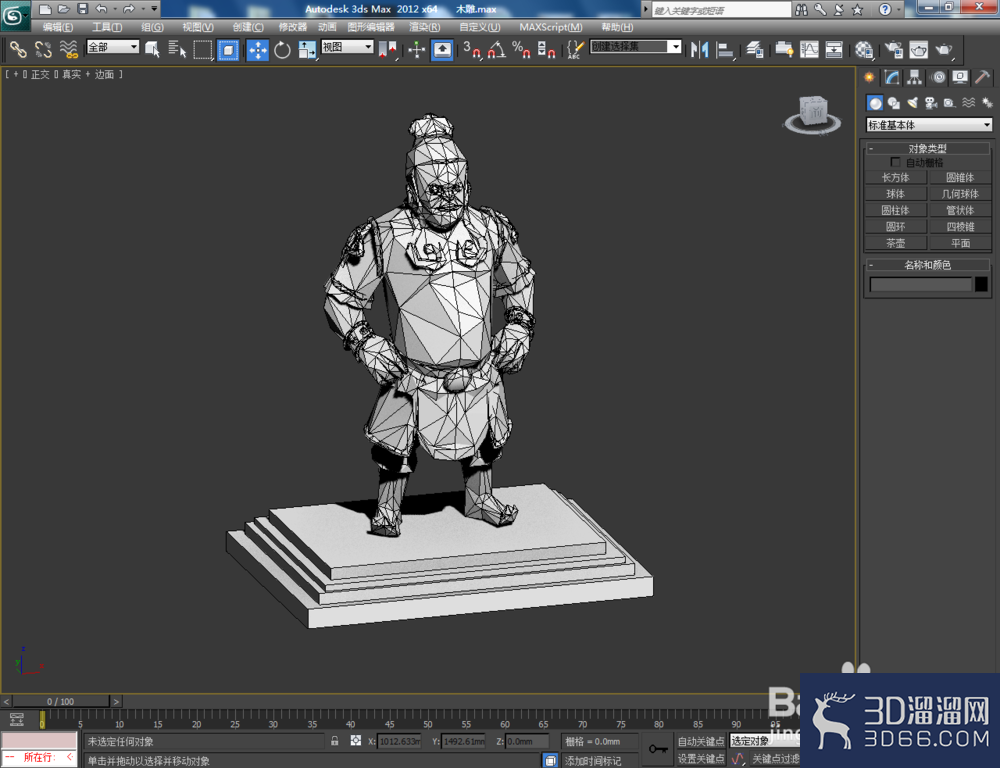Open the 创建选择集 named selection dropdown
The image size is (1000, 768).
(636, 47)
